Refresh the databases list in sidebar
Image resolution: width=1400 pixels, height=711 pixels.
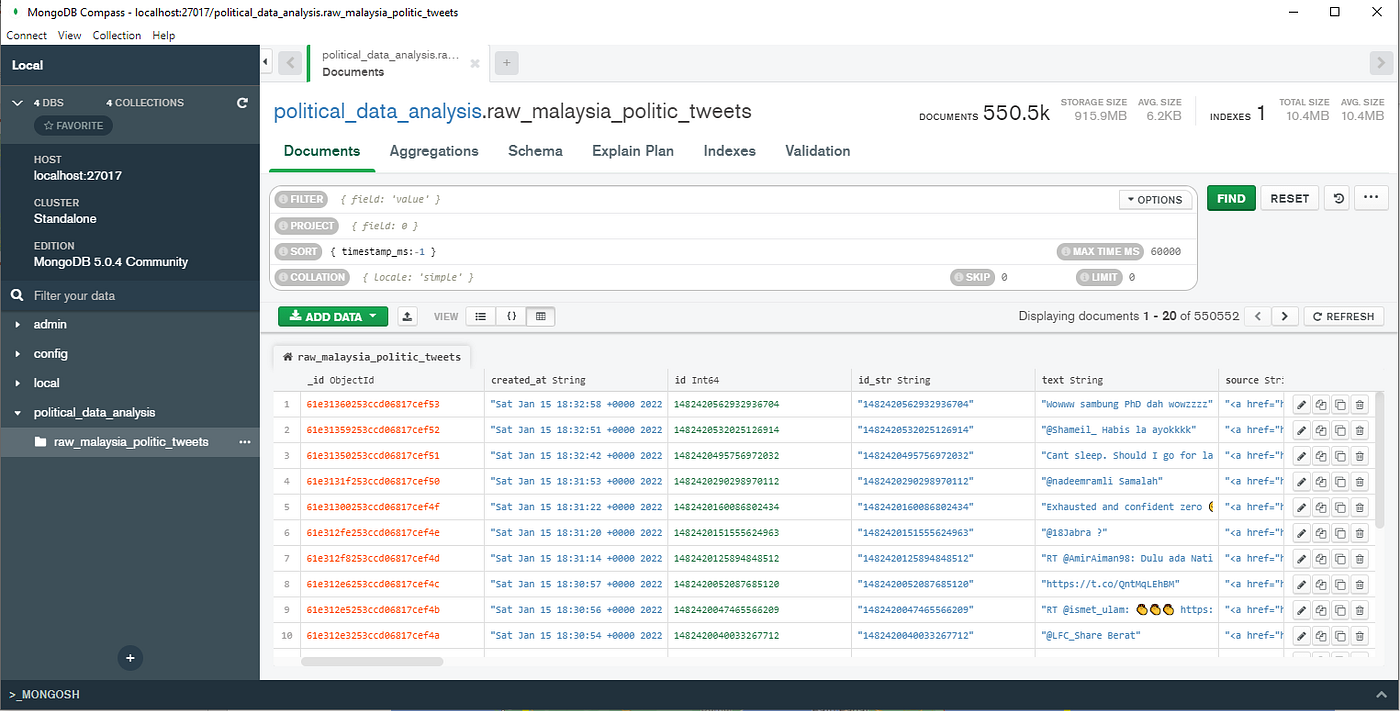(x=242, y=103)
